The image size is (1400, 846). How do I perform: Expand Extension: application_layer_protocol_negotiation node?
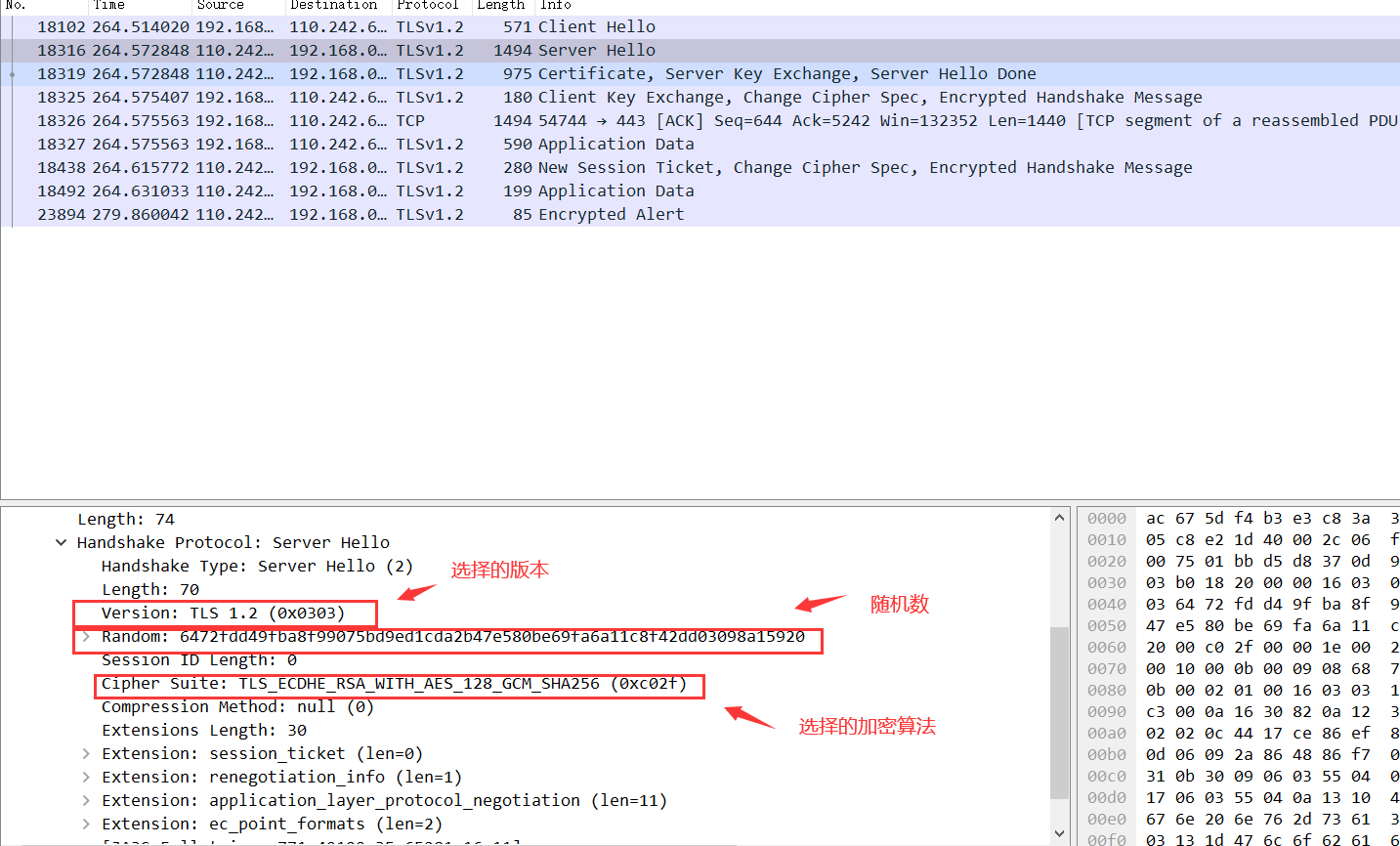pos(86,801)
